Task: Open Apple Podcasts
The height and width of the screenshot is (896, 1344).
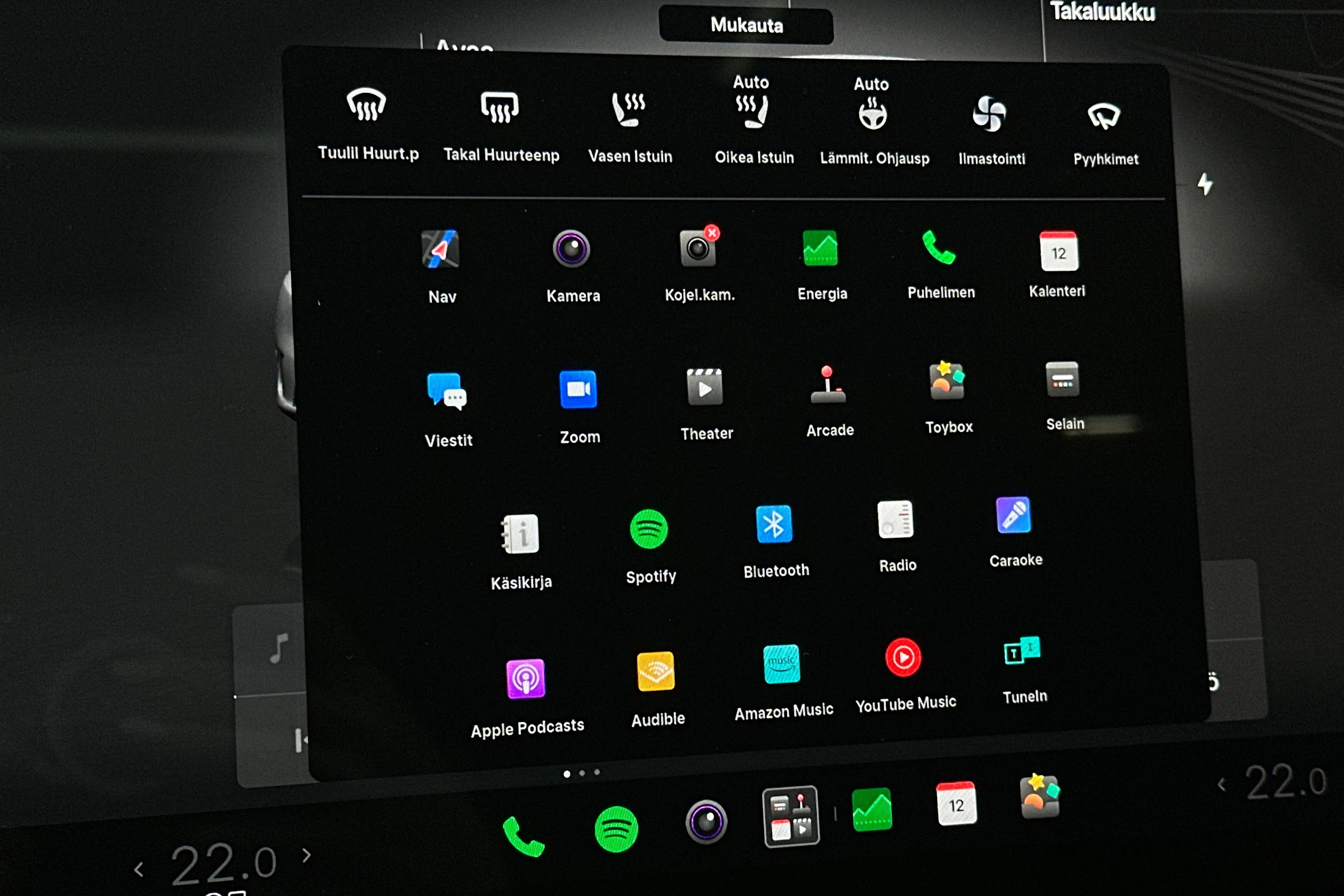Action: [x=526, y=679]
